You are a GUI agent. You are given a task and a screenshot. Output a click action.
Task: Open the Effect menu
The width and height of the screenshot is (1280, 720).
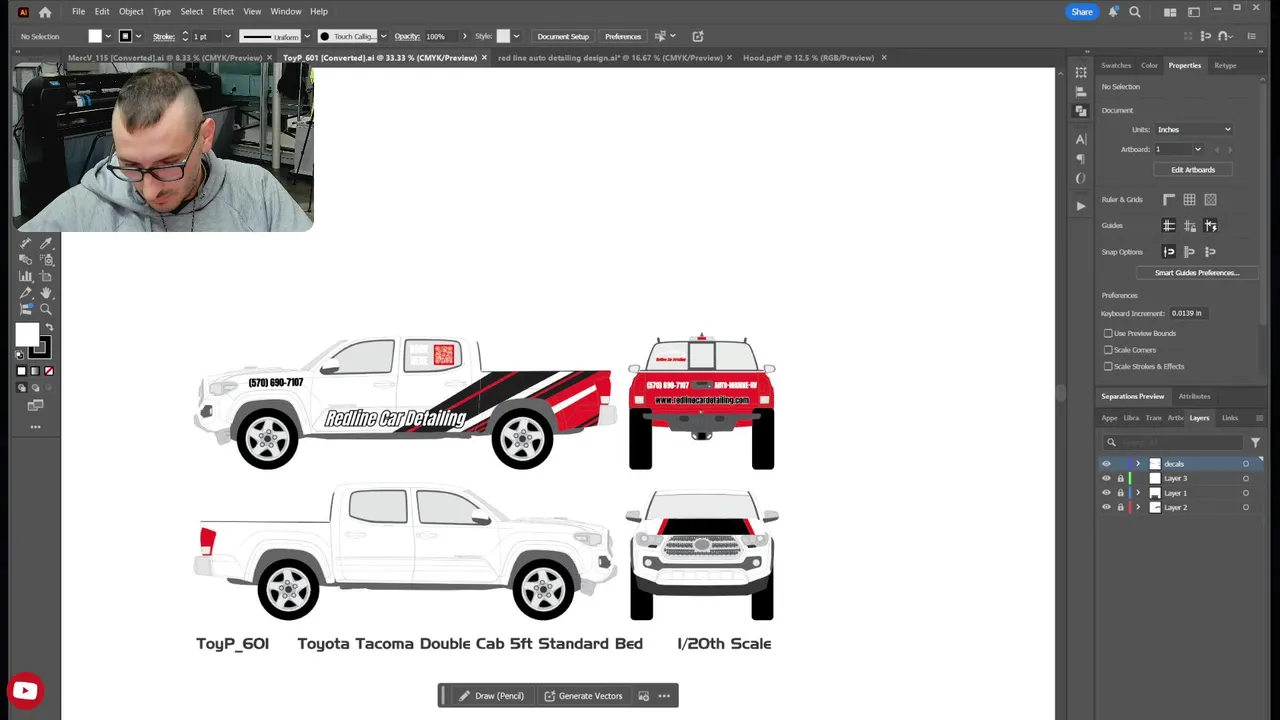(x=223, y=12)
